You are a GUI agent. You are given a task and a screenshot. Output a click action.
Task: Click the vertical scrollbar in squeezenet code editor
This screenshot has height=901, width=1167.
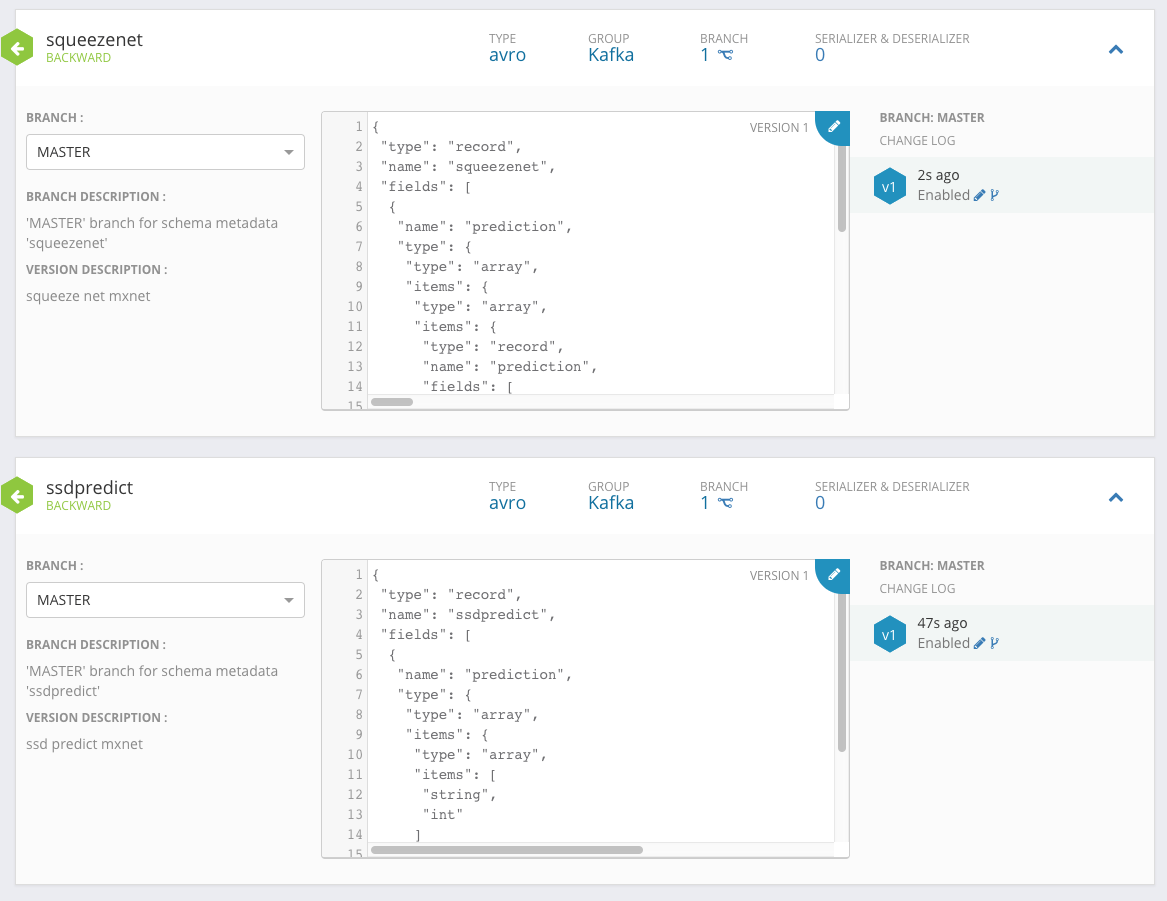(x=842, y=190)
